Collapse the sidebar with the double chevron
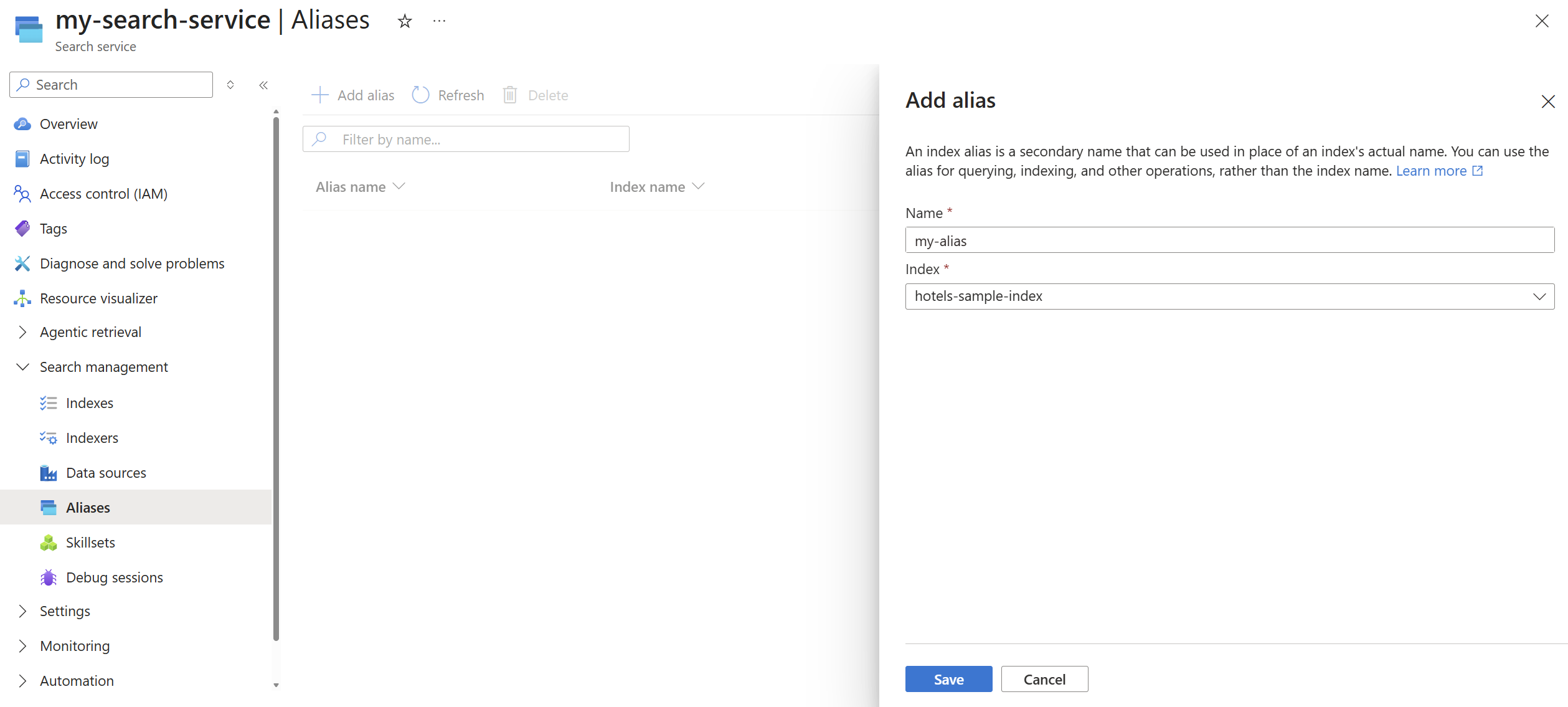 click(263, 85)
